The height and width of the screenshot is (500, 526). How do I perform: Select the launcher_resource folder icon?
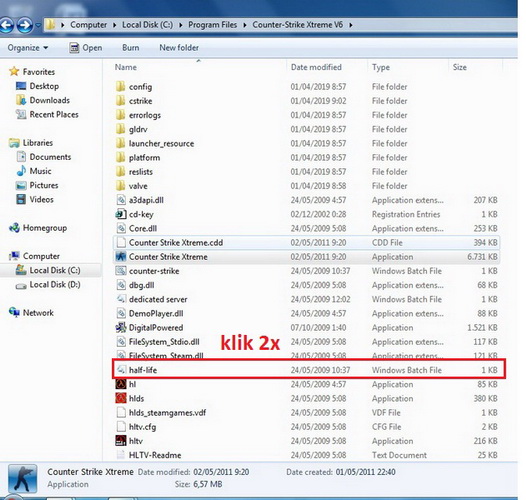120,143
